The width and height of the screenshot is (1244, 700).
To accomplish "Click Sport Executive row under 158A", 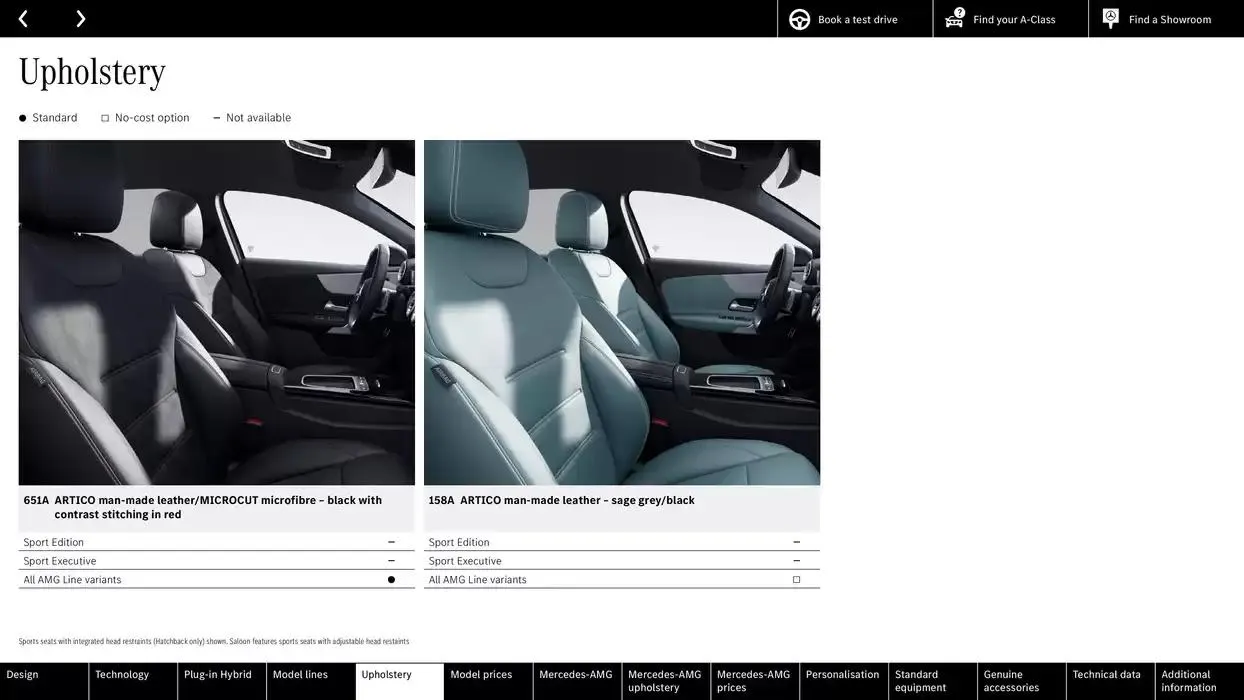I will pyautogui.click(x=622, y=561).
